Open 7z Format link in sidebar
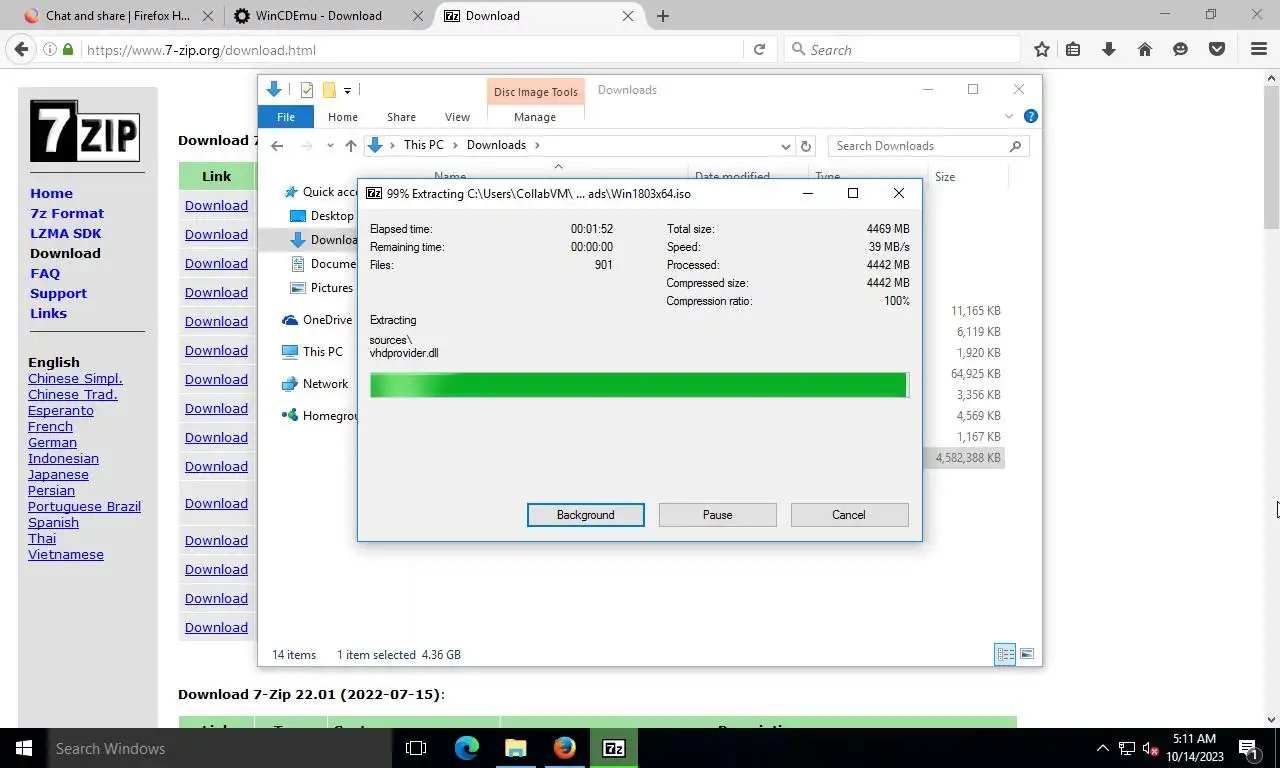Screen dimensions: 1280x768 [x=67, y=214]
